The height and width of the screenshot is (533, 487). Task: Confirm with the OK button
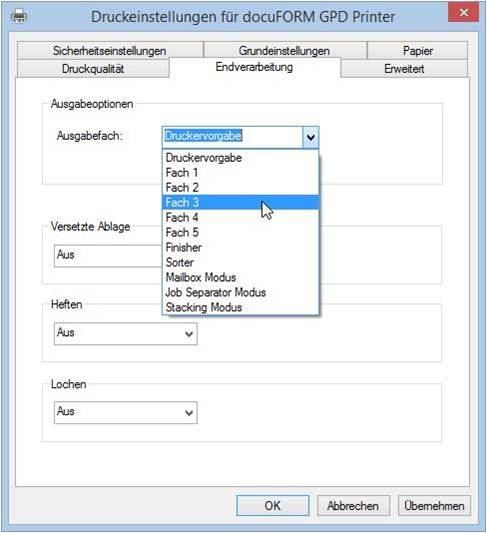pos(273,505)
